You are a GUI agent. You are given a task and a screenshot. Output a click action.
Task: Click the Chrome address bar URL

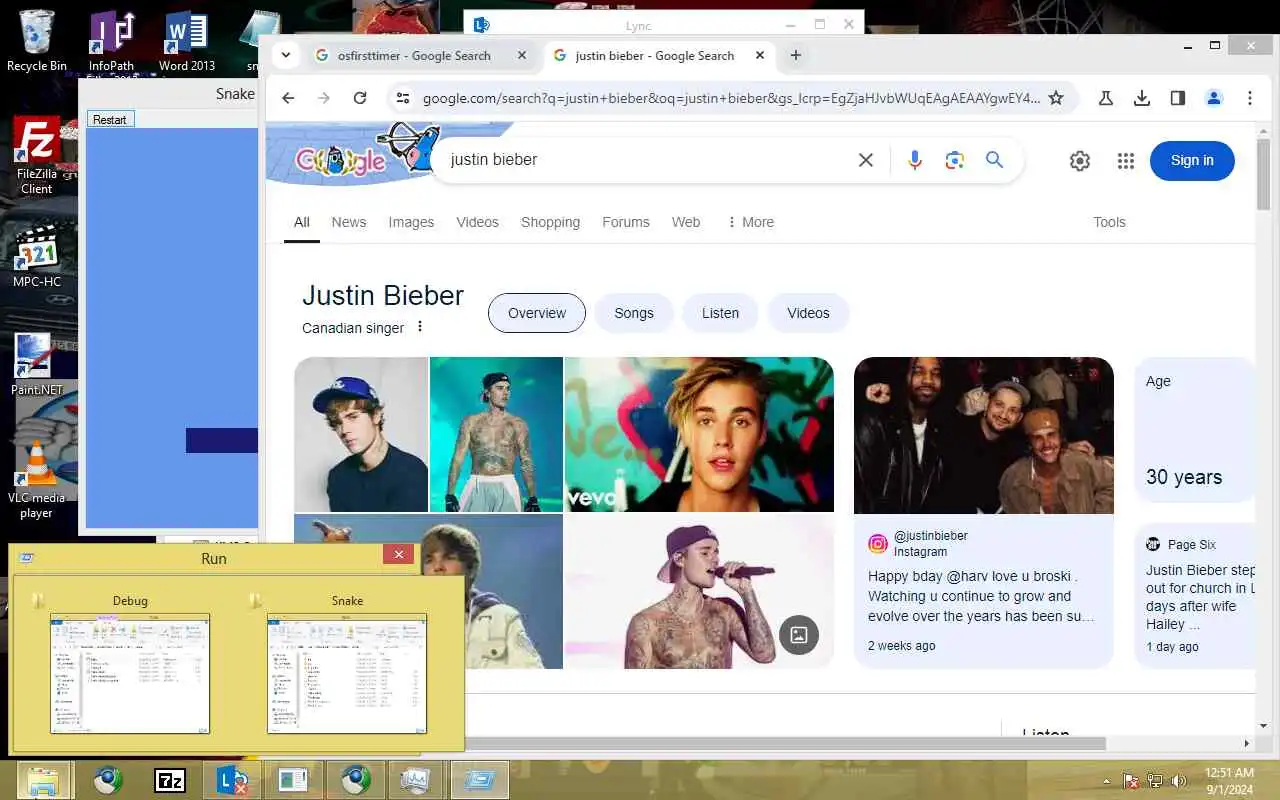pos(731,98)
